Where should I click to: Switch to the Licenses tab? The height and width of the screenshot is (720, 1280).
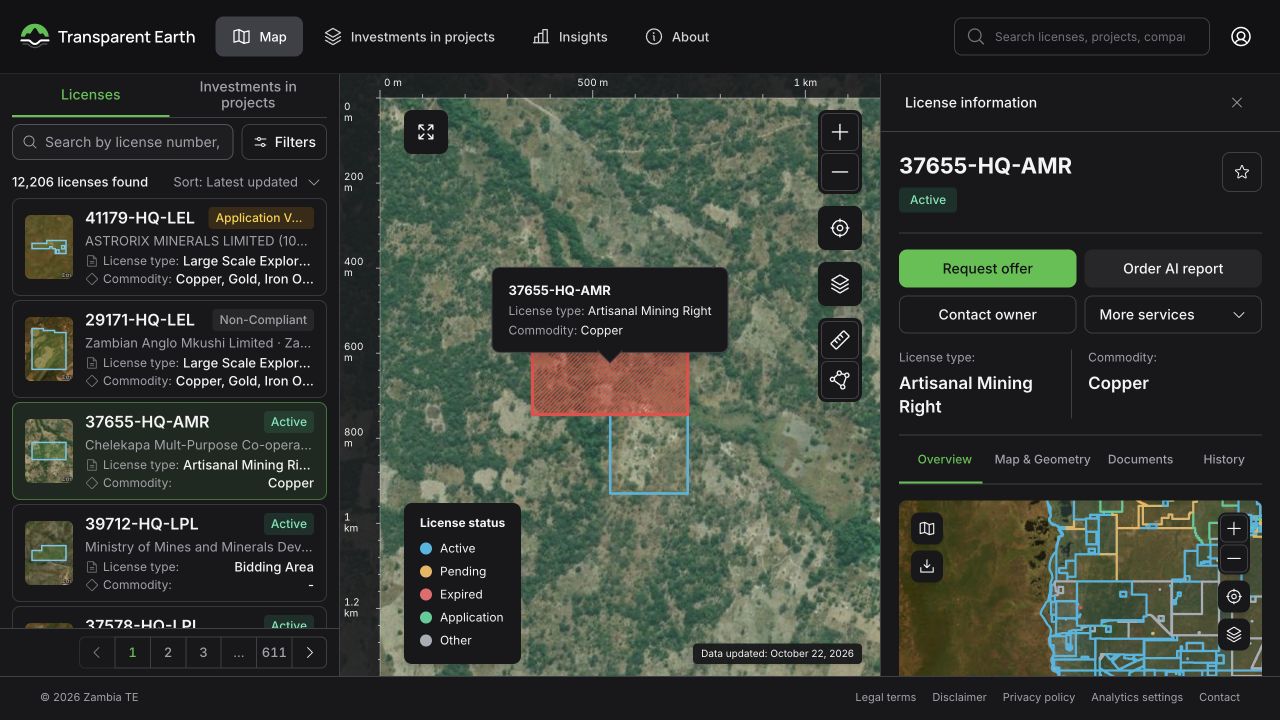(x=90, y=95)
